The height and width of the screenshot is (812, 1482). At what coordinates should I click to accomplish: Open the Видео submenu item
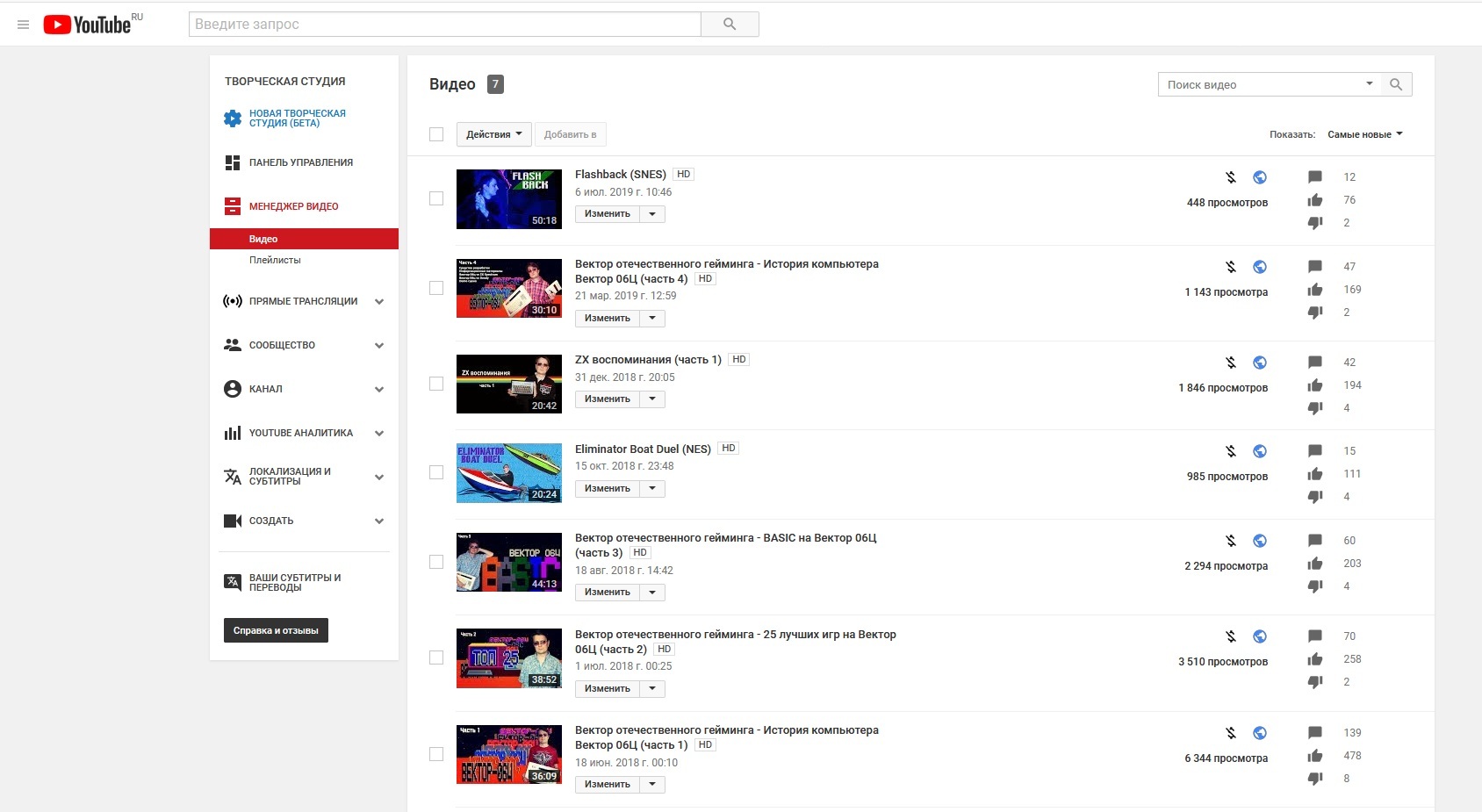[x=304, y=239]
